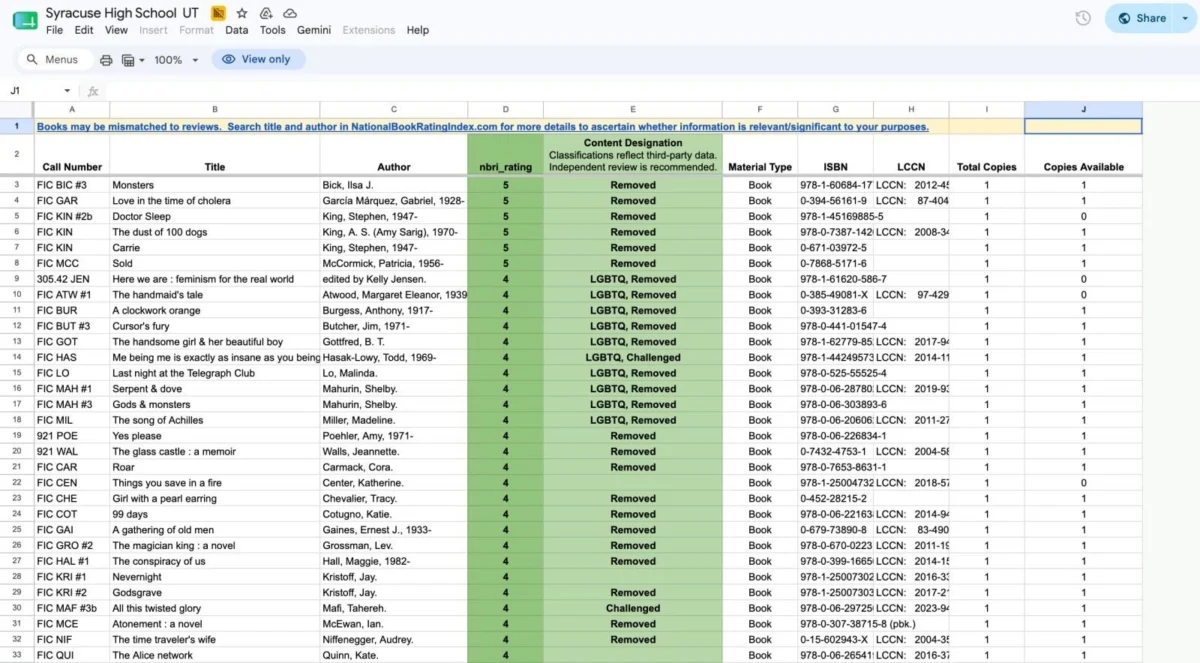Select the title cell Monsters

[x=215, y=185]
